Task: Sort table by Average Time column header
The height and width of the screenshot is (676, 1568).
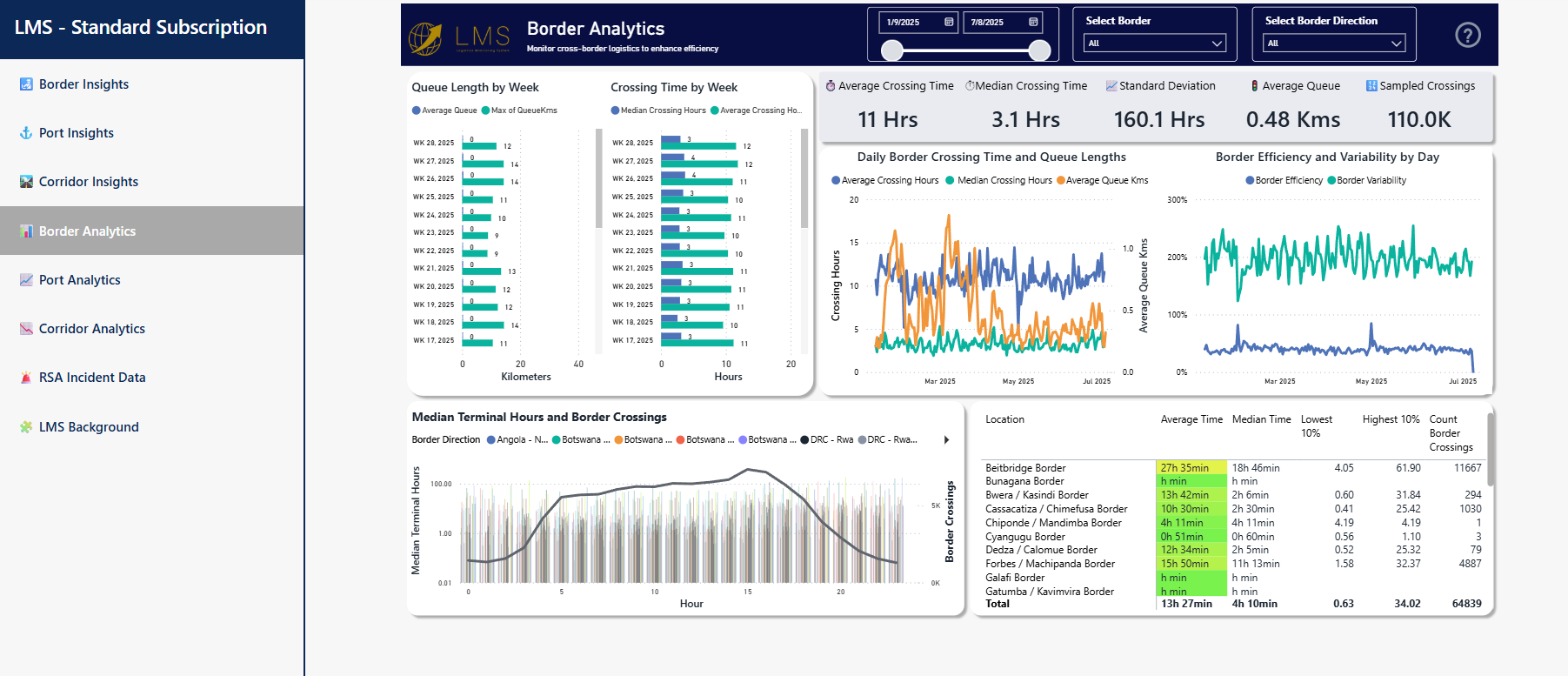Action: (1191, 419)
